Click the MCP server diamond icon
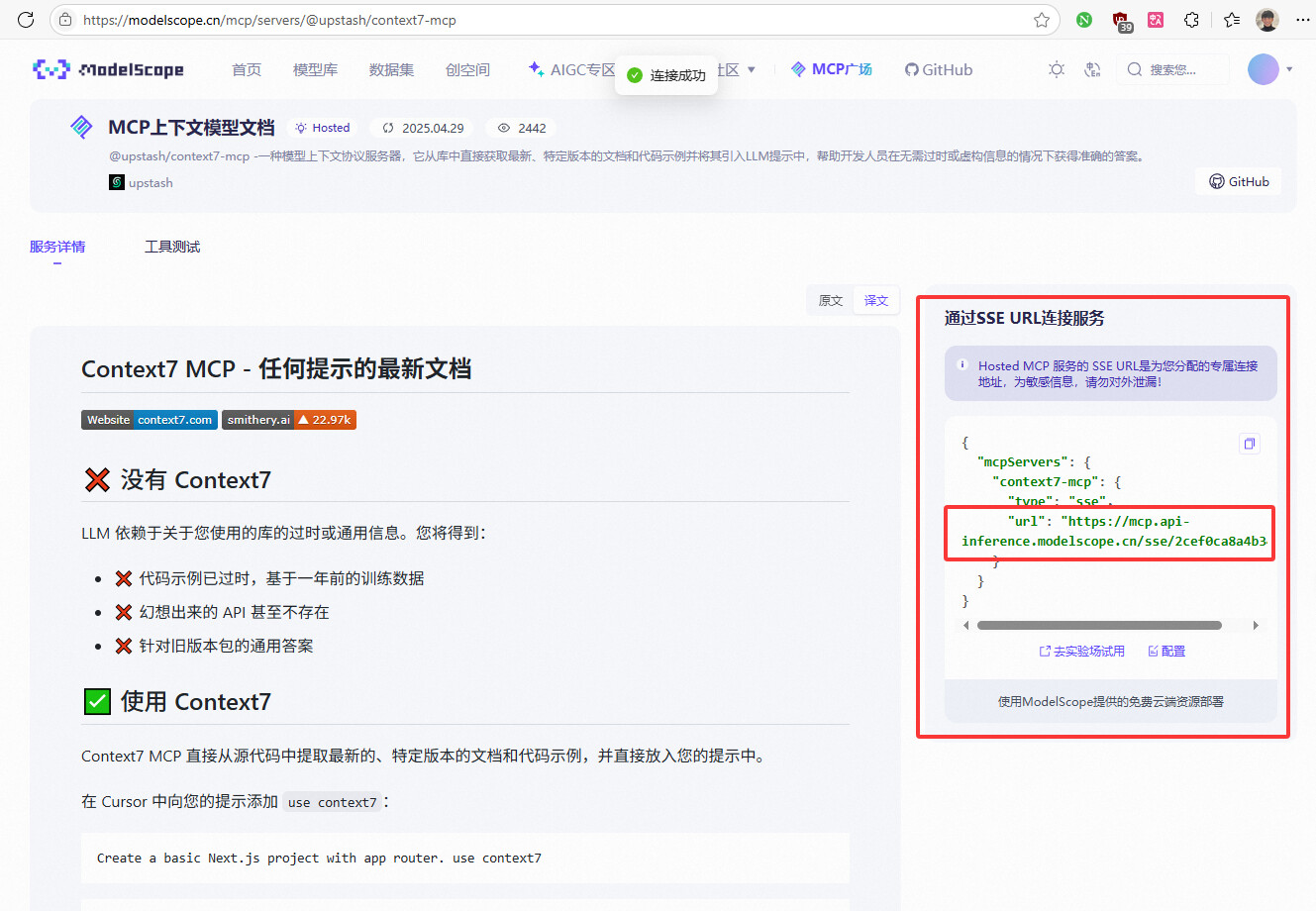The width and height of the screenshot is (1316, 911). (81, 127)
